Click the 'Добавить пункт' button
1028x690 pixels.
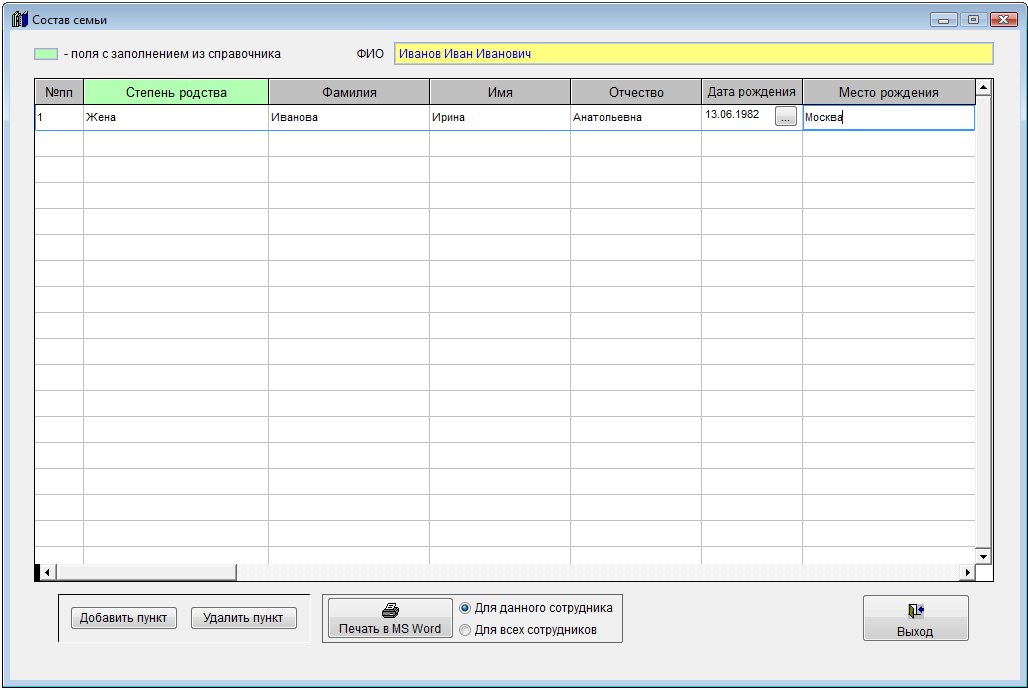coord(123,618)
